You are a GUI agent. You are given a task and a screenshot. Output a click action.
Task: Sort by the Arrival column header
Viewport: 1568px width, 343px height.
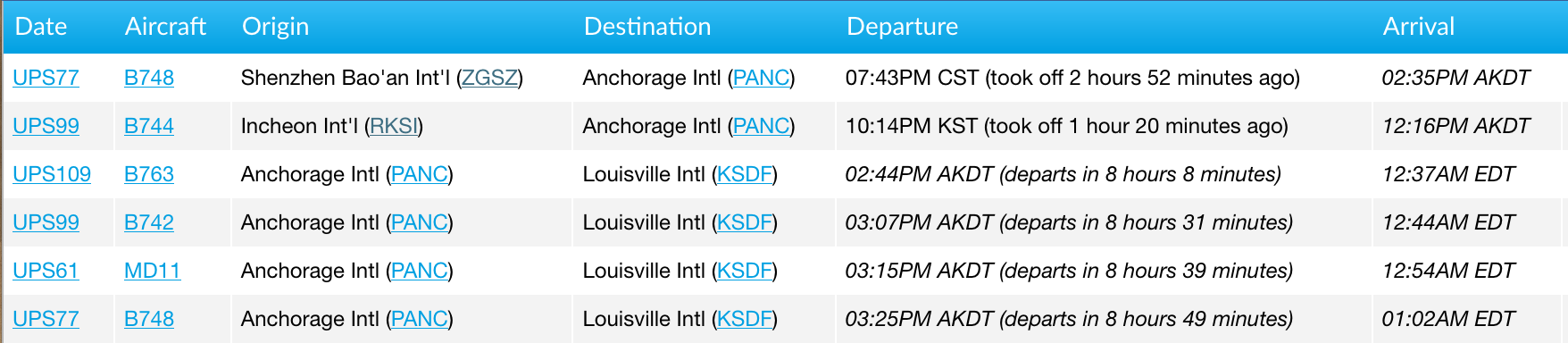(x=1419, y=27)
